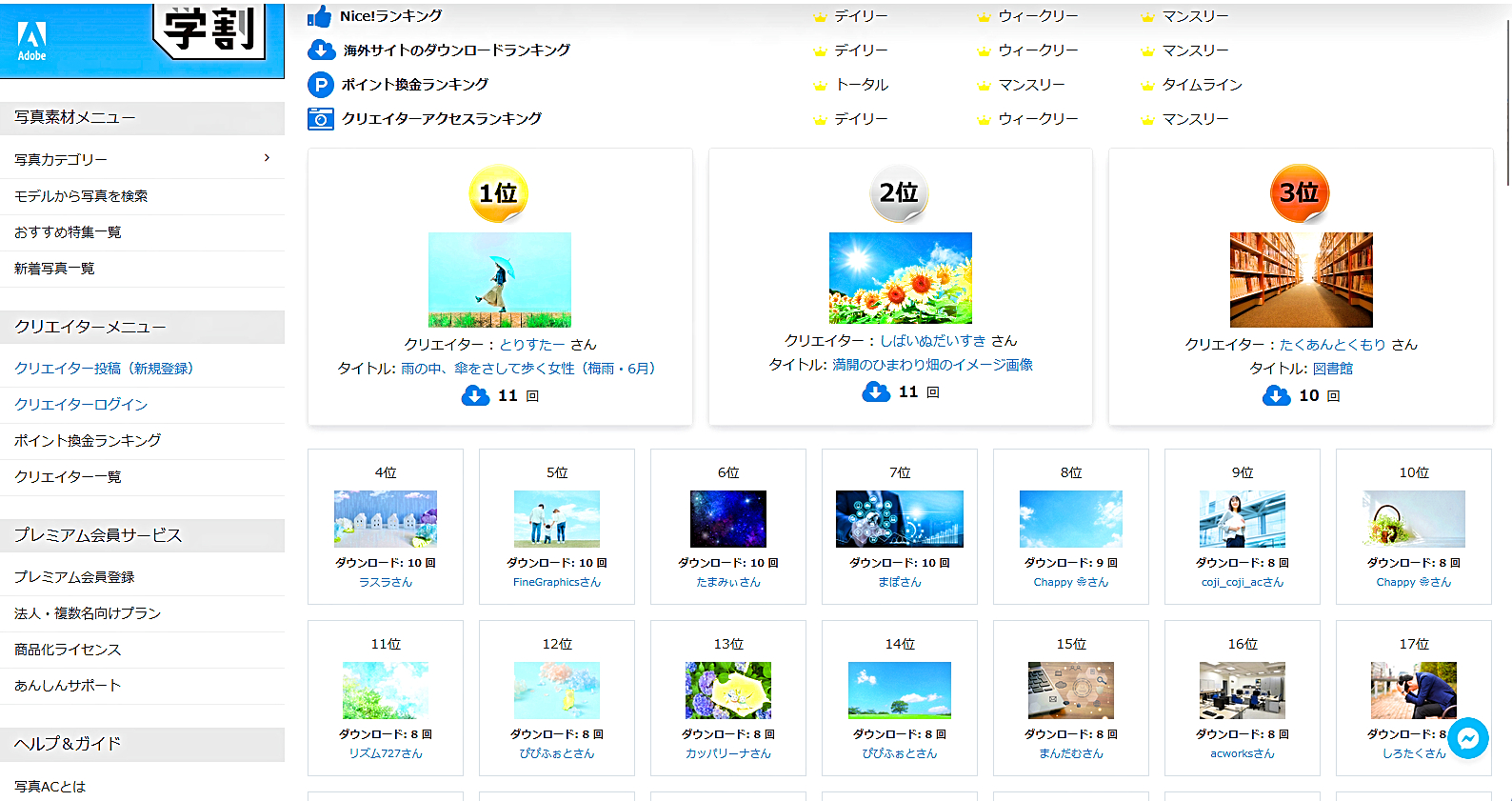Open the 4位 rainy houses thumbnail
The width and height of the screenshot is (1512, 801).
point(386,519)
